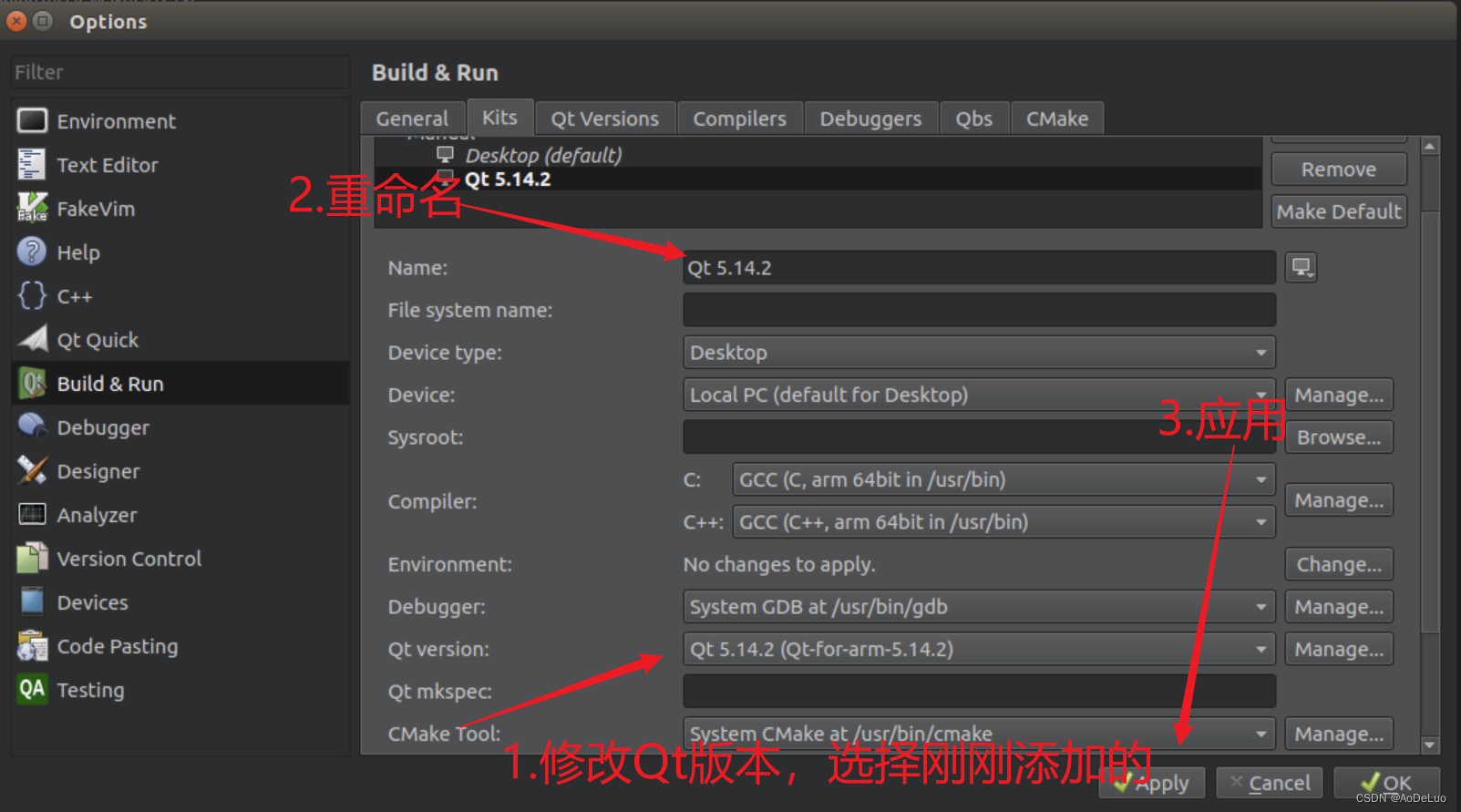Image resolution: width=1461 pixels, height=812 pixels.
Task: Open the Devices category icon
Action: 32,601
